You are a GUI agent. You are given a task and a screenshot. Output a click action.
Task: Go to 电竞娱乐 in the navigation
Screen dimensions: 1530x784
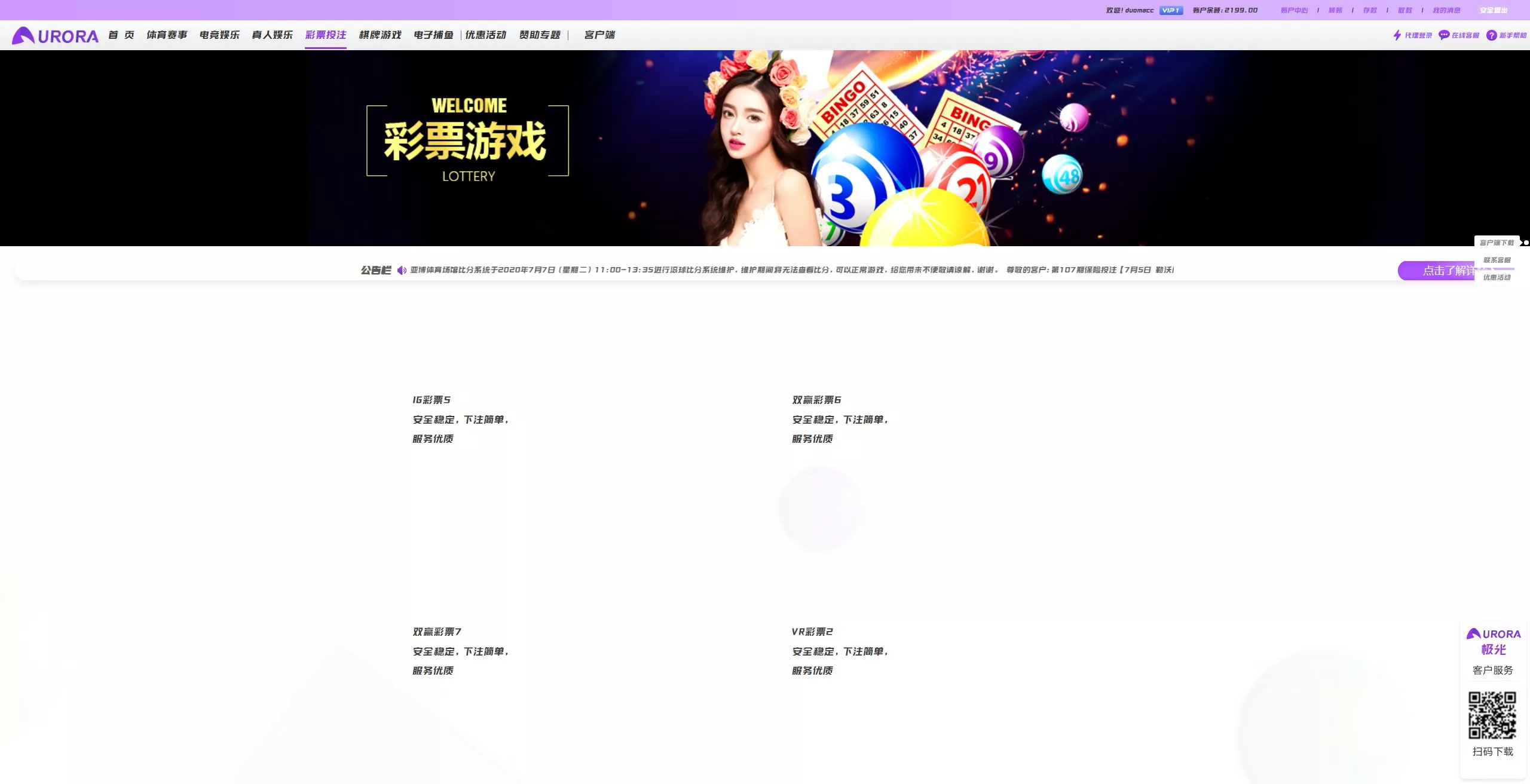click(x=219, y=35)
